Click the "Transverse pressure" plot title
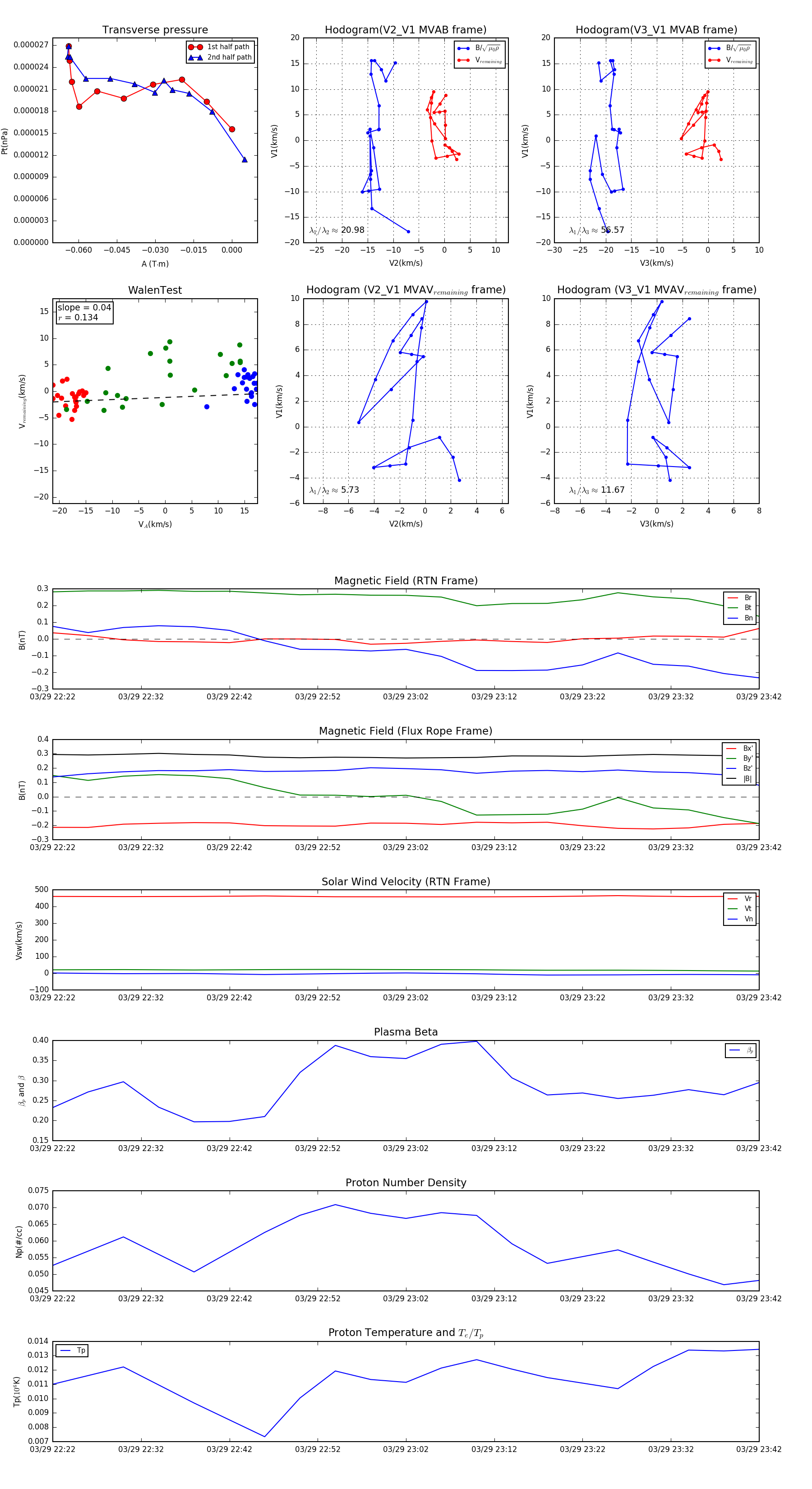The width and height of the screenshot is (812, 1489). [155, 30]
